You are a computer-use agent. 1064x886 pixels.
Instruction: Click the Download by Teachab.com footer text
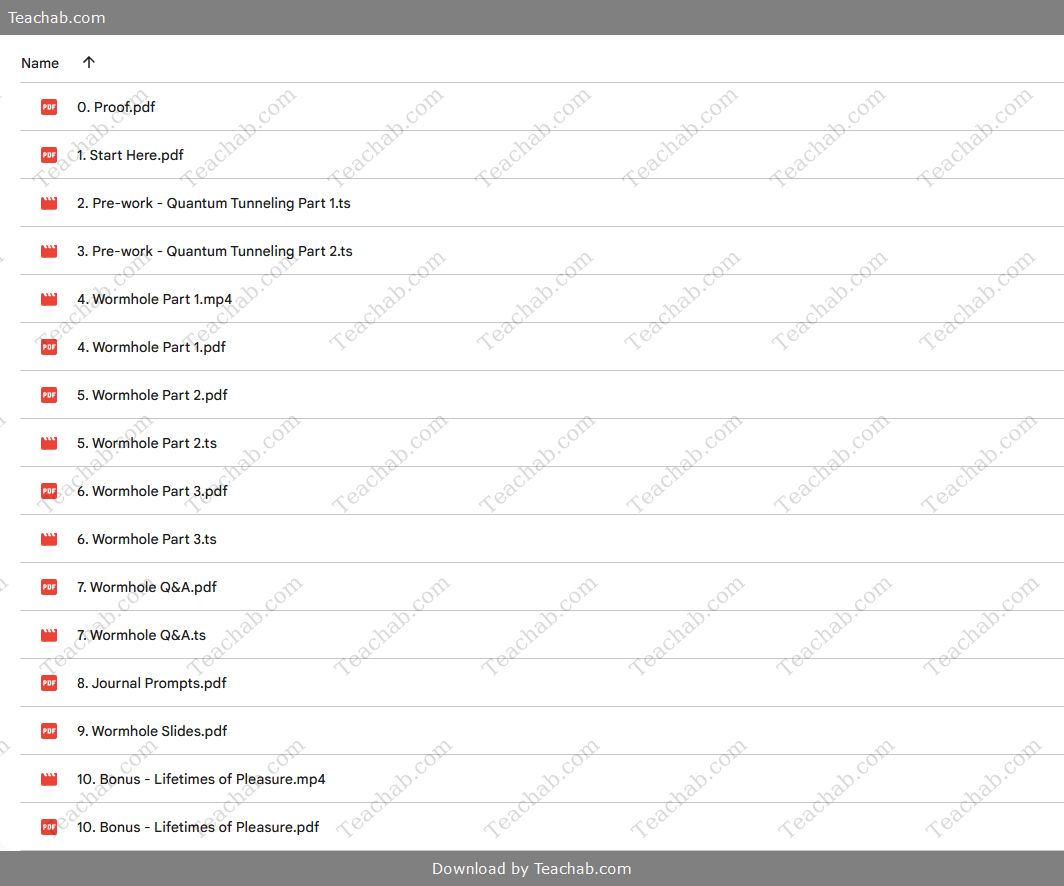(531, 868)
